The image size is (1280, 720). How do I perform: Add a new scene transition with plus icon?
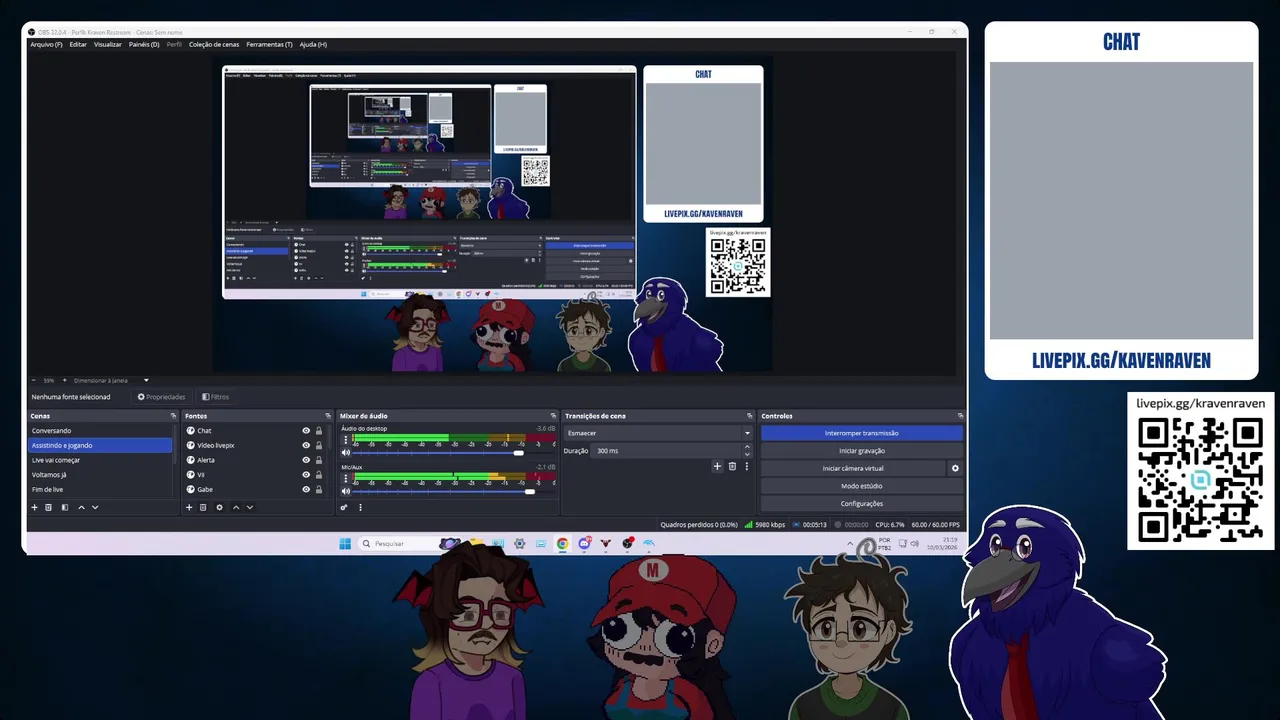(717, 466)
